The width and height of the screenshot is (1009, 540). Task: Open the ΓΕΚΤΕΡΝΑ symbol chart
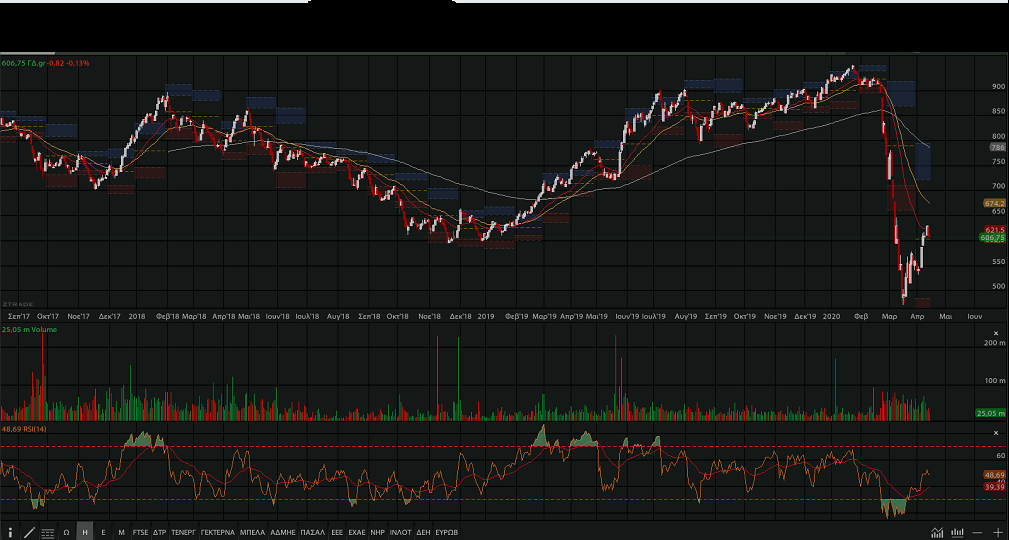[x=217, y=532]
